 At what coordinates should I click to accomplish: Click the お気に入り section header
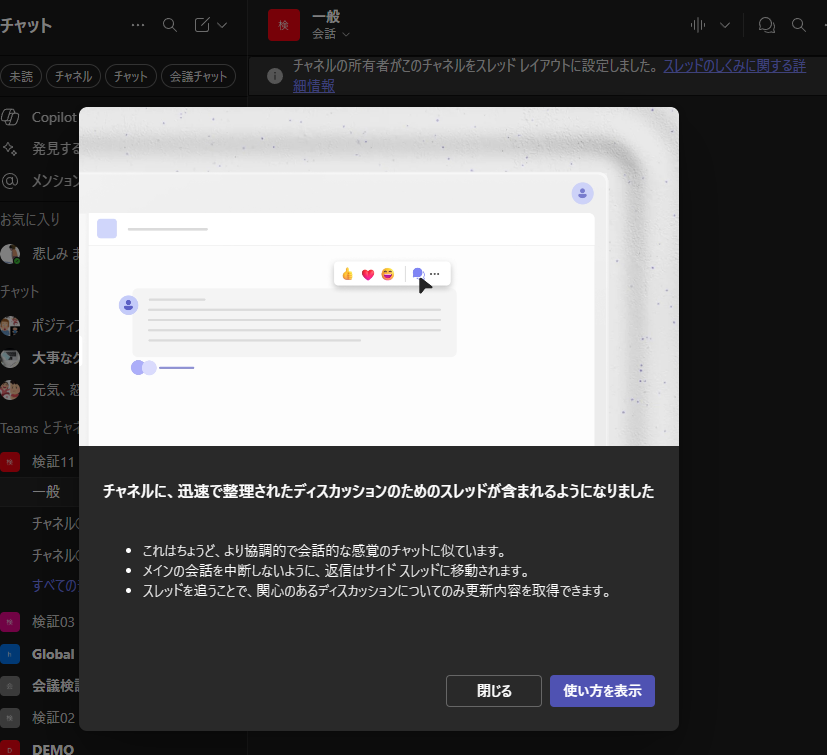pyautogui.click(x=30, y=219)
